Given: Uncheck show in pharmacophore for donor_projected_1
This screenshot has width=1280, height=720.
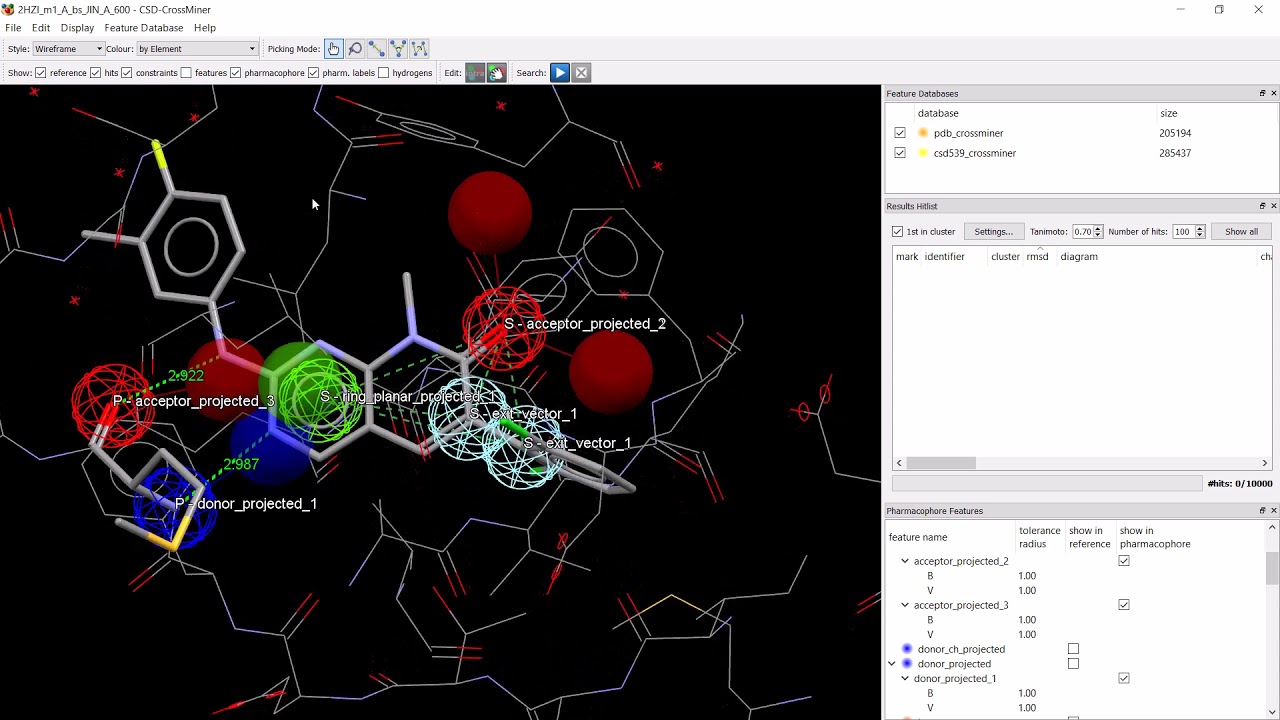Looking at the screenshot, I should [1124, 678].
